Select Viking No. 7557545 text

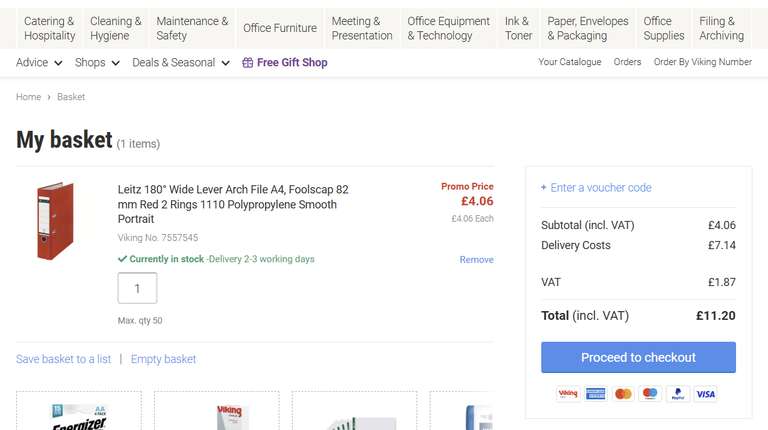[x=158, y=238]
